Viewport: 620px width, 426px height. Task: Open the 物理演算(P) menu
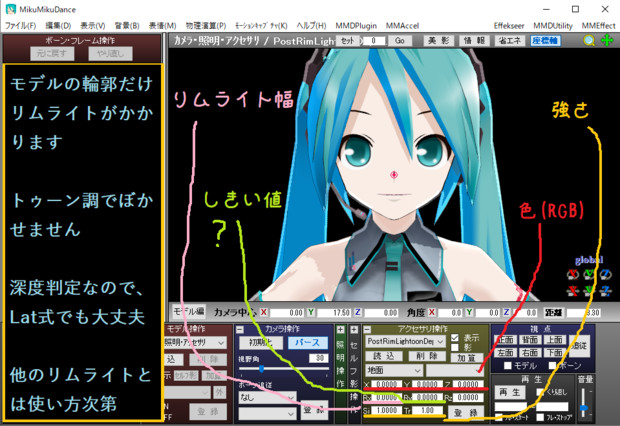pyautogui.click(x=206, y=26)
